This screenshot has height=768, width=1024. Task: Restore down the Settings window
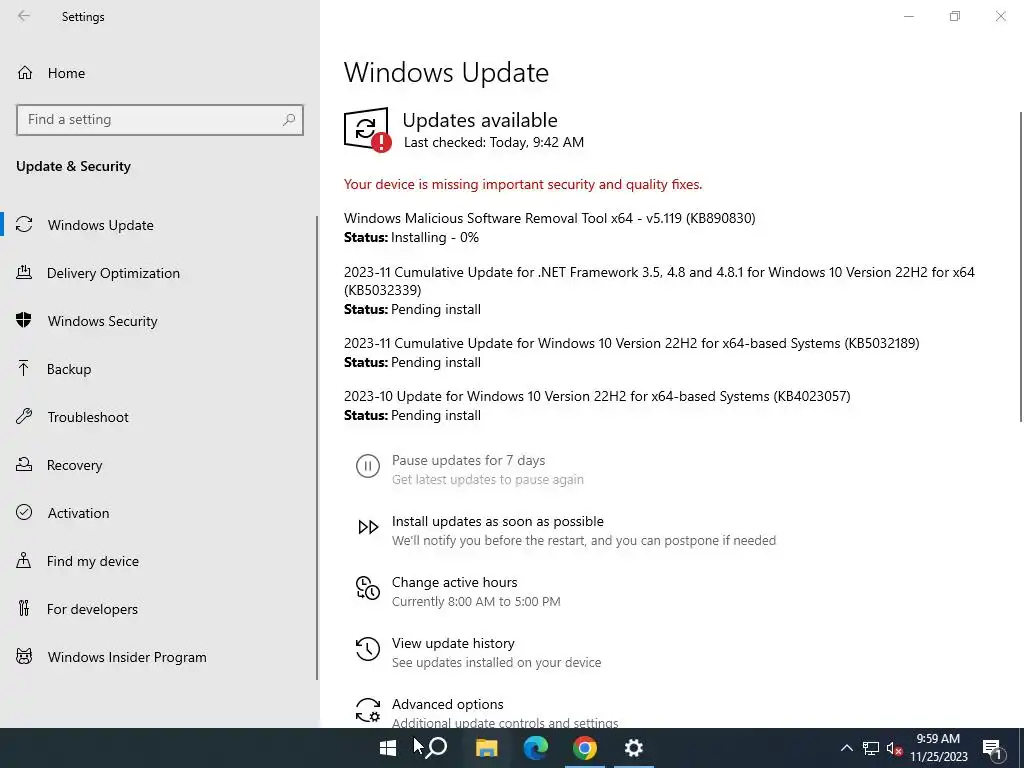(x=955, y=16)
